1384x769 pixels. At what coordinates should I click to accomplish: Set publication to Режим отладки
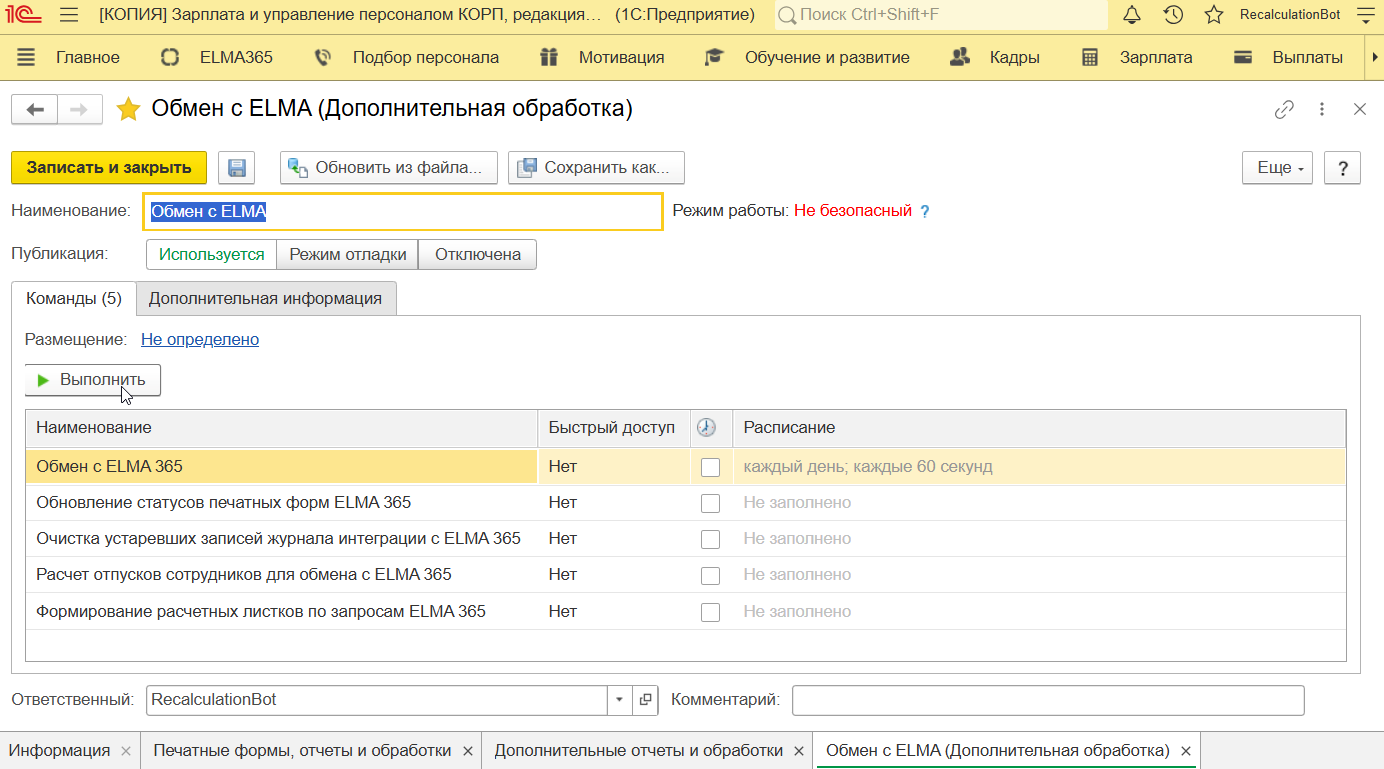click(347, 254)
